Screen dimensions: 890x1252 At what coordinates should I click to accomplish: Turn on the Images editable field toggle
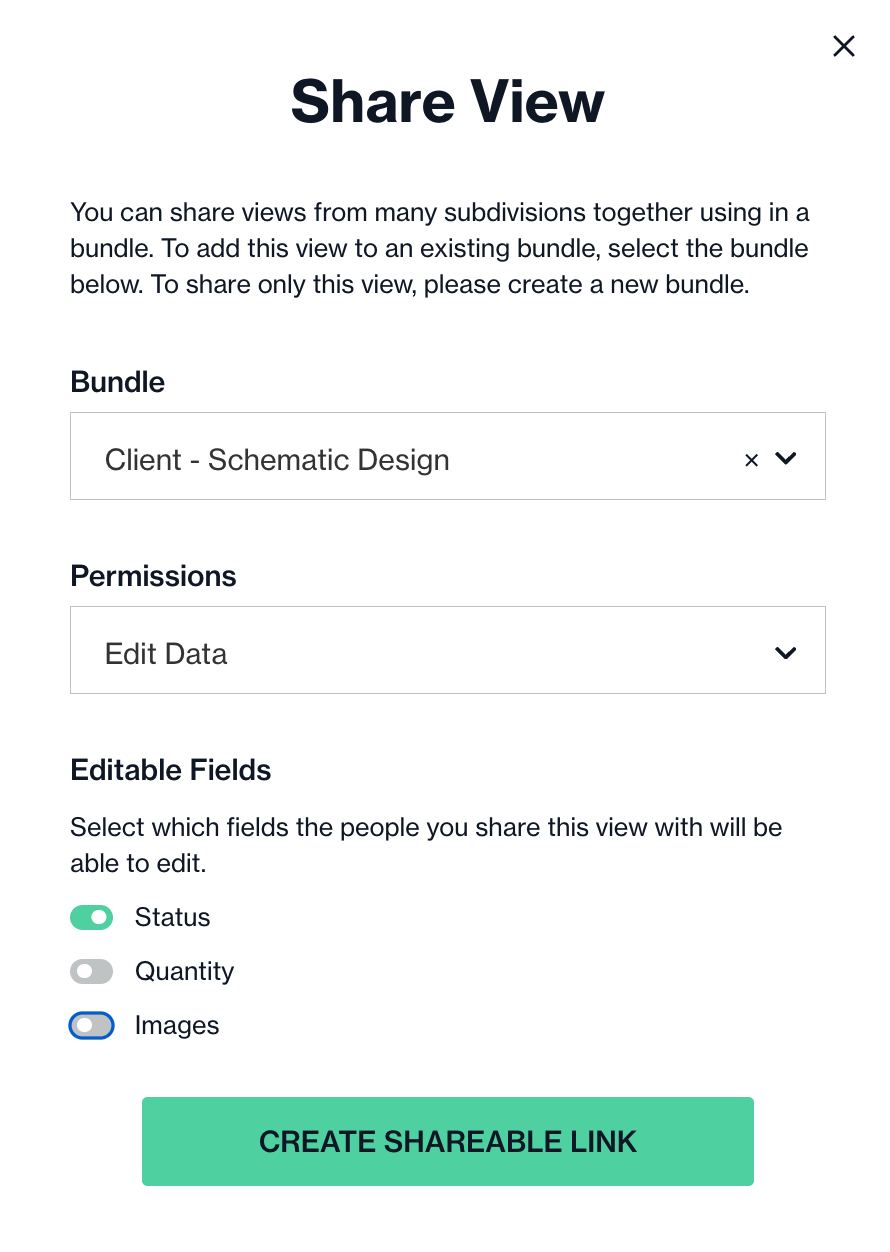[x=91, y=1025]
